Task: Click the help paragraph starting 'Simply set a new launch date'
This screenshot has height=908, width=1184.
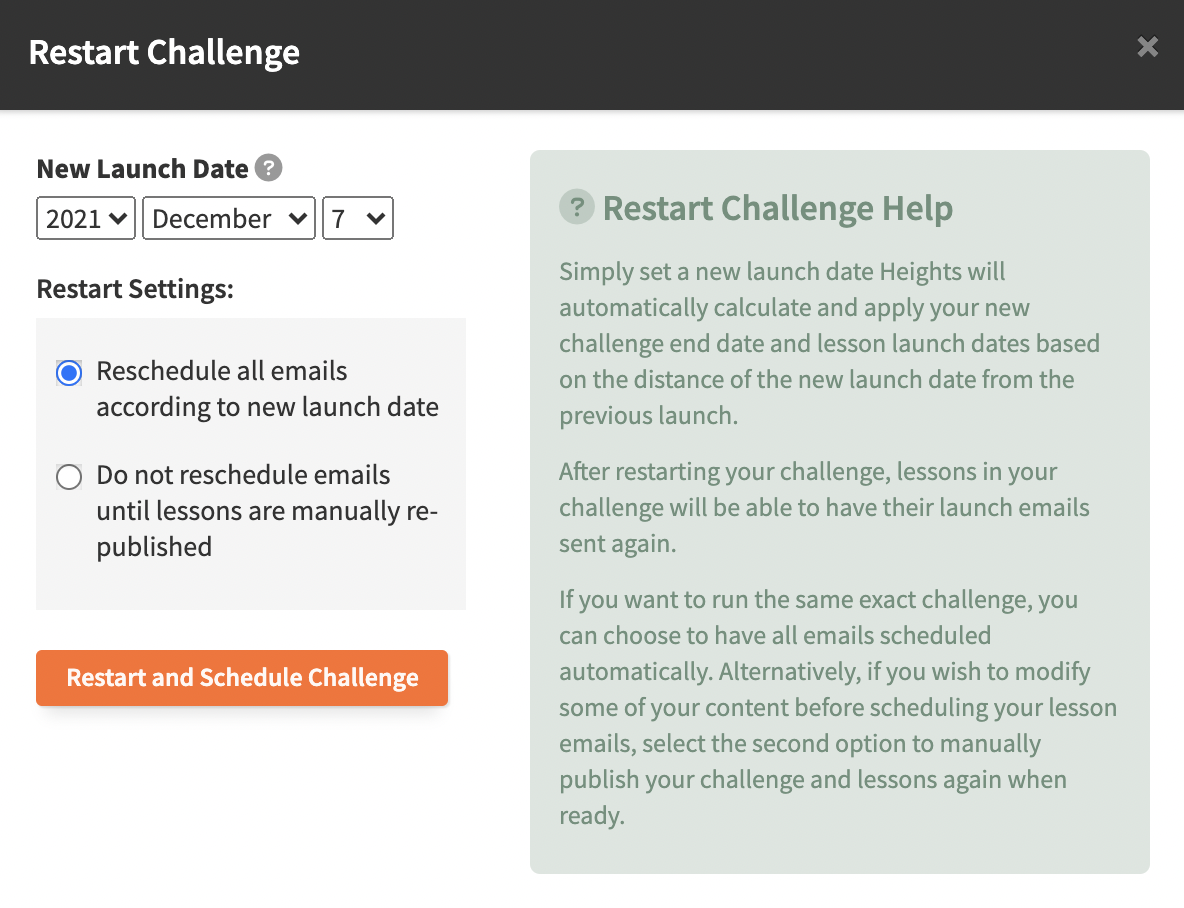Action: tap(829, 343)
